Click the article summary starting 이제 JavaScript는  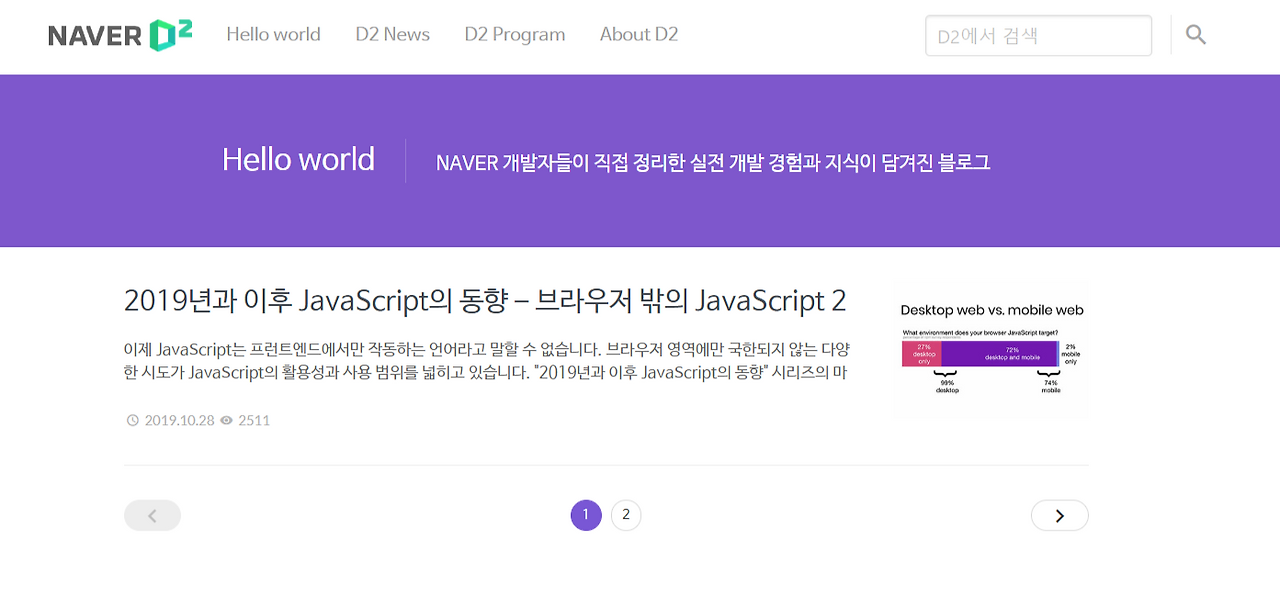tap(487, 361)
